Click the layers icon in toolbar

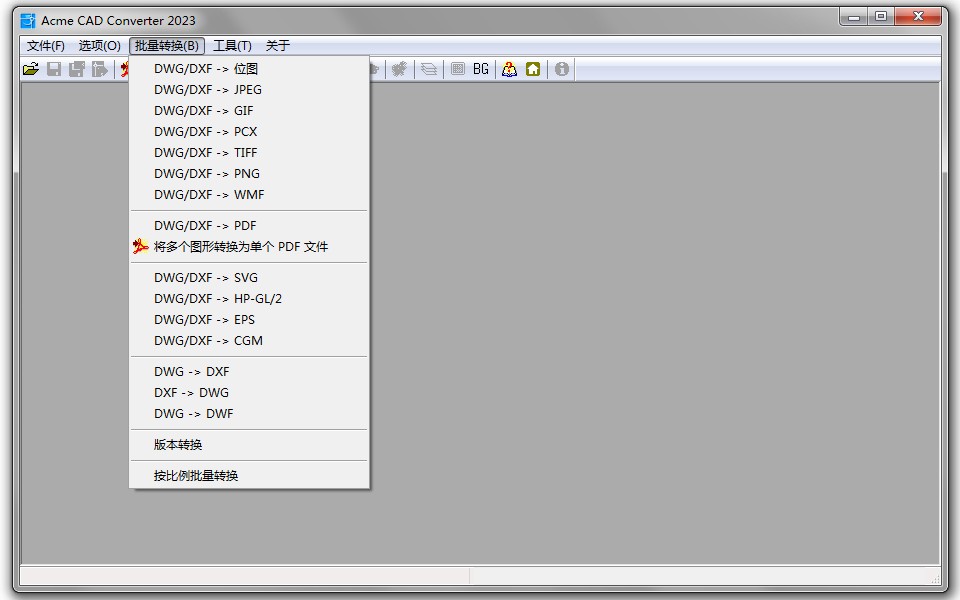point(429,69)
